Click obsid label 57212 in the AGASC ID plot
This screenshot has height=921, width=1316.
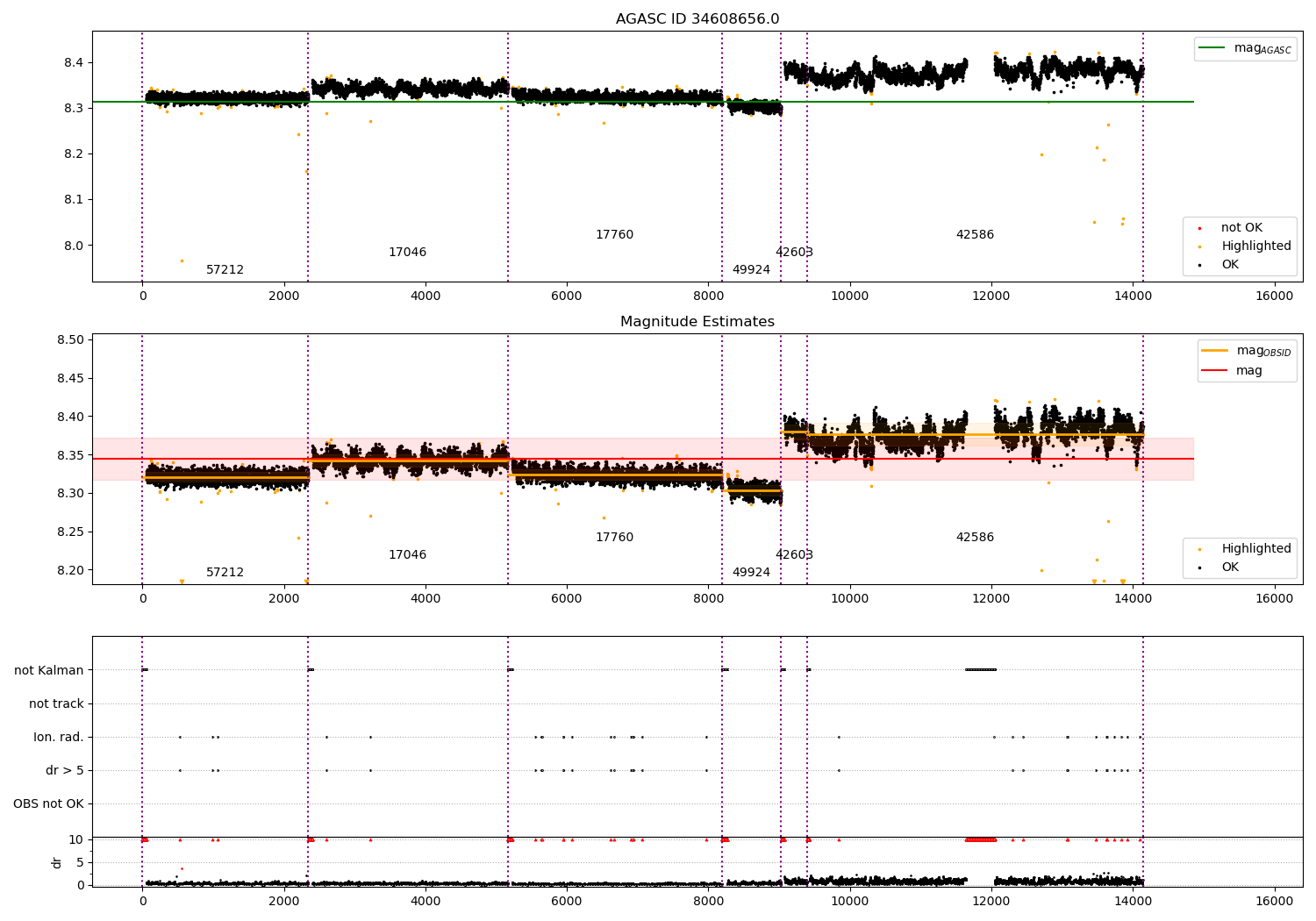225,270
